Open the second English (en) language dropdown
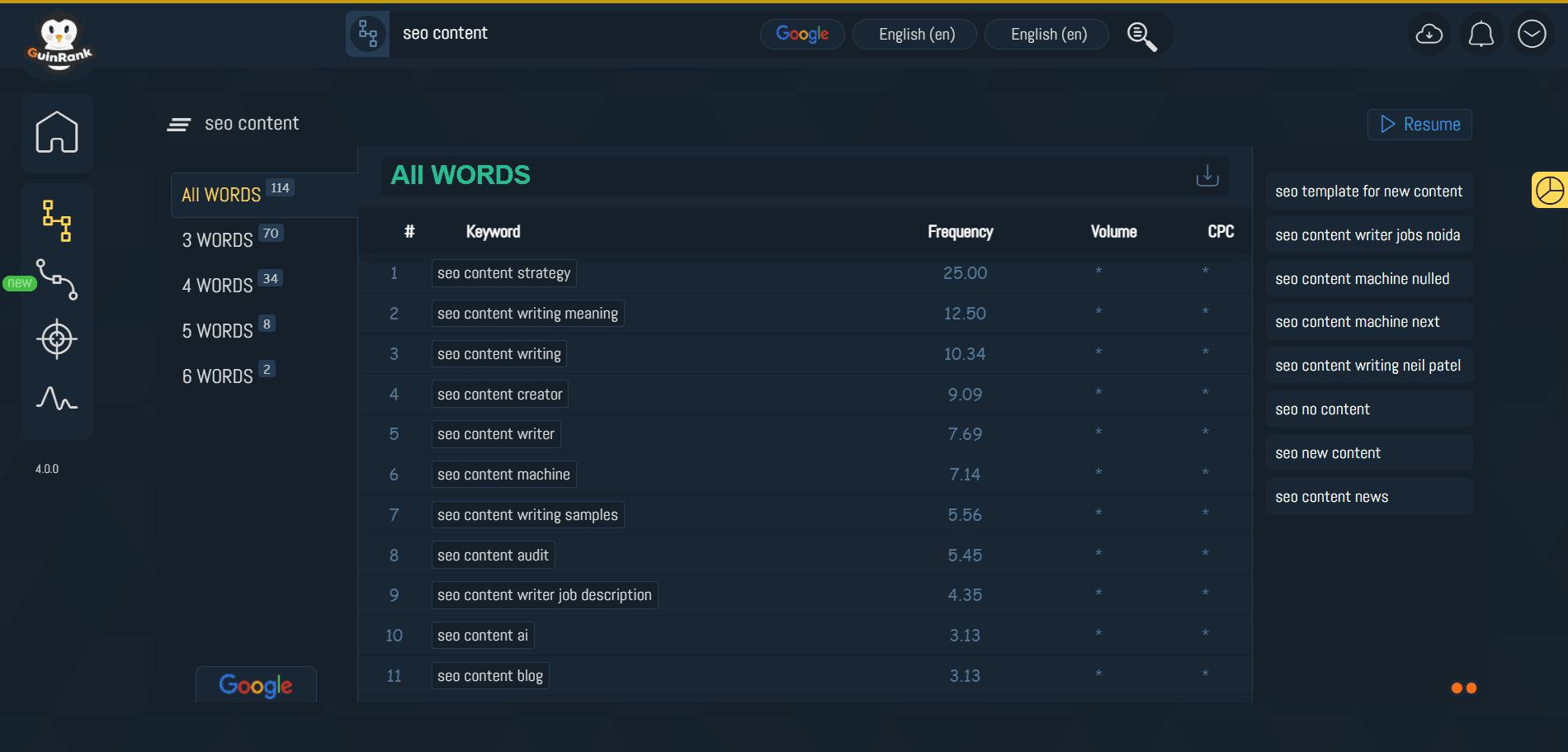The image size is (1568, 752). point(1046,35)
